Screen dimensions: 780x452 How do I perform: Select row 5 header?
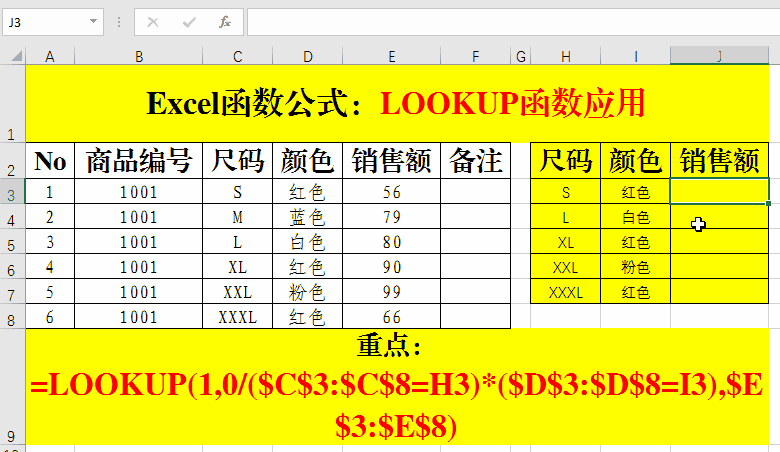12,241
